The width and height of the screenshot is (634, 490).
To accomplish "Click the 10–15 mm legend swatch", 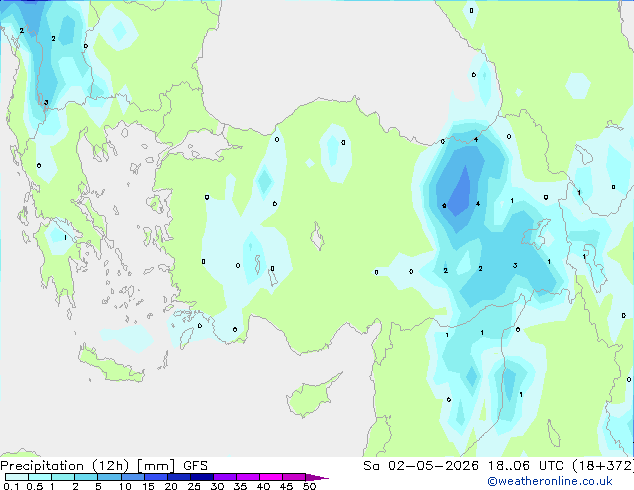I will coord(133,477).
